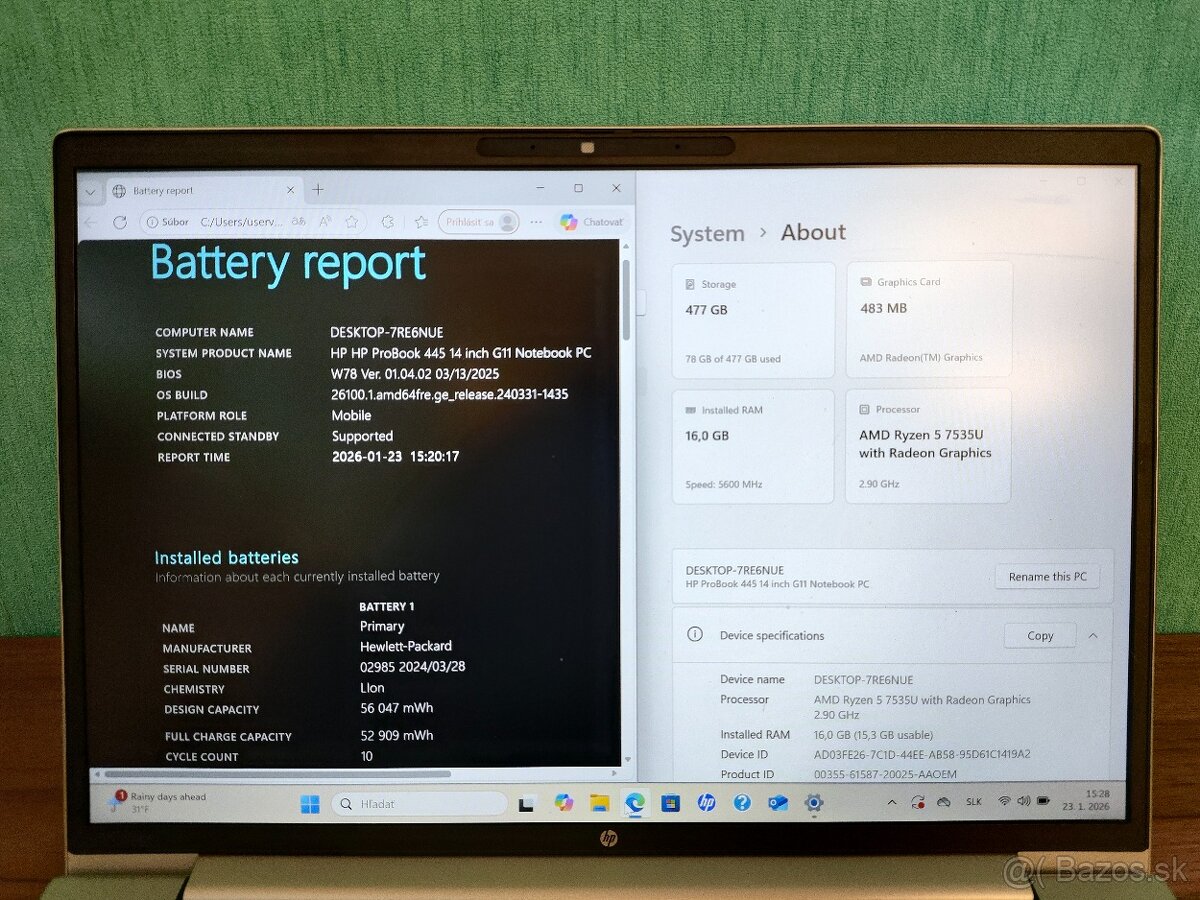Open the Edge three-dot settings menu

(535, 222)
